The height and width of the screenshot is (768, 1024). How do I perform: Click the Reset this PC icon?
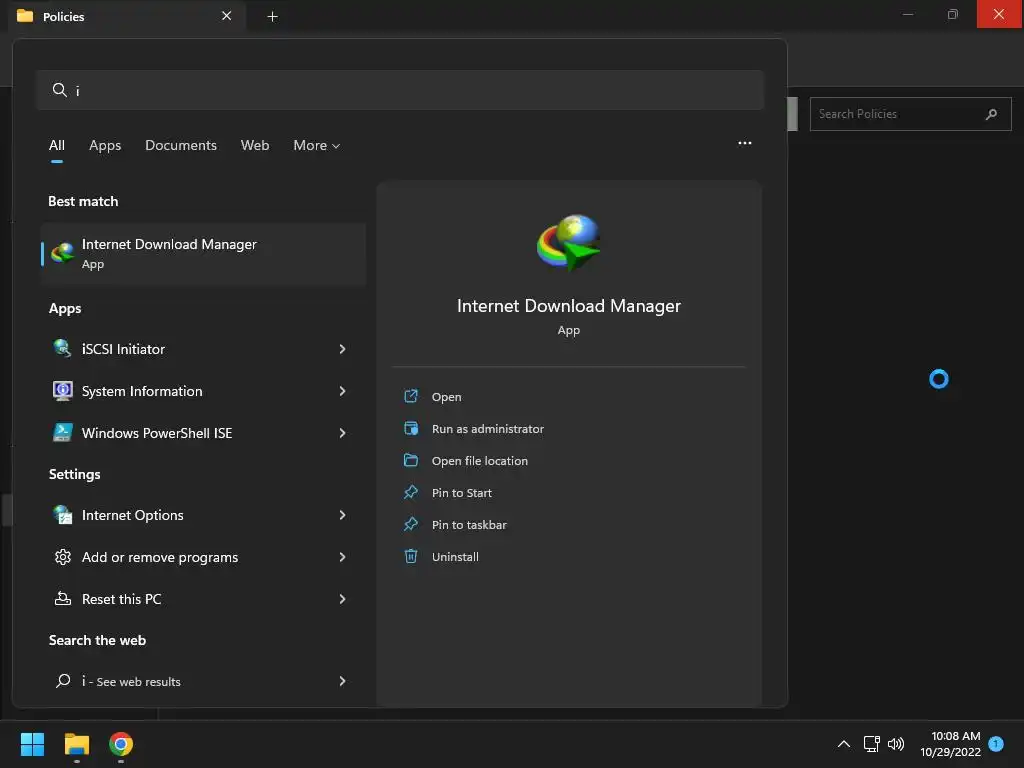click(x=62, y=598)
